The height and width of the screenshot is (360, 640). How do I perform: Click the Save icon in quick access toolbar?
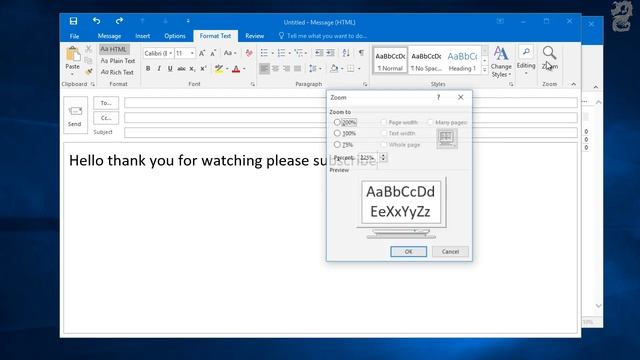(73, 21)
